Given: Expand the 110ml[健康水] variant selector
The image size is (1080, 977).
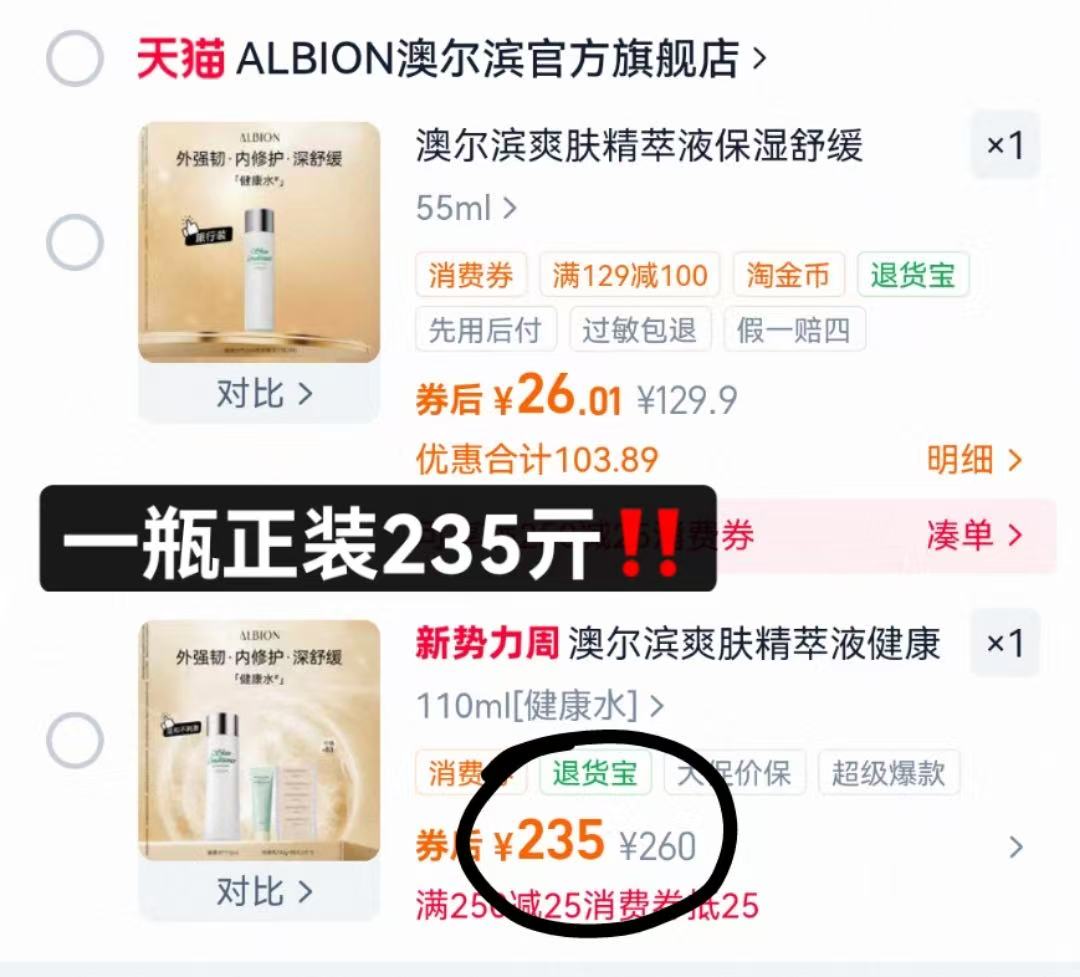Looking at the screenshot, I should pyautogui.click(x=540, y=706).
